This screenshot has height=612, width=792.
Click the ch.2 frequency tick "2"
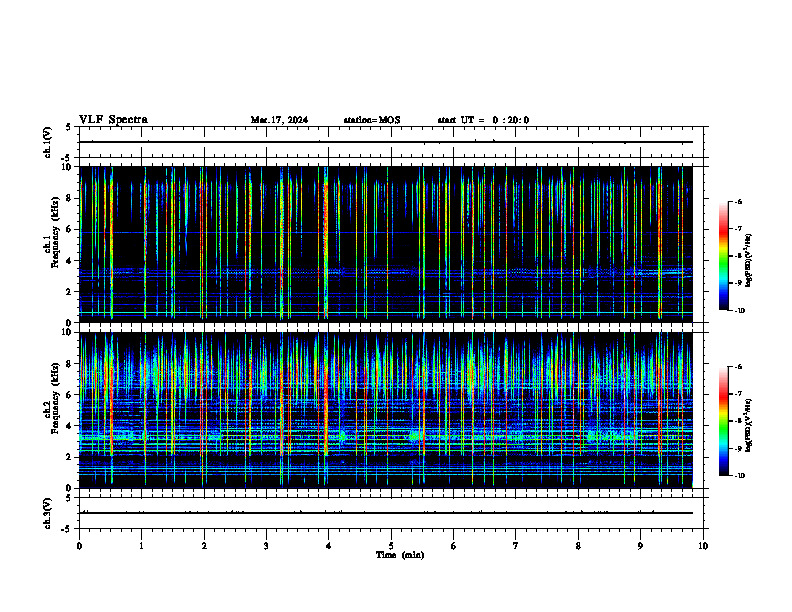70,457
